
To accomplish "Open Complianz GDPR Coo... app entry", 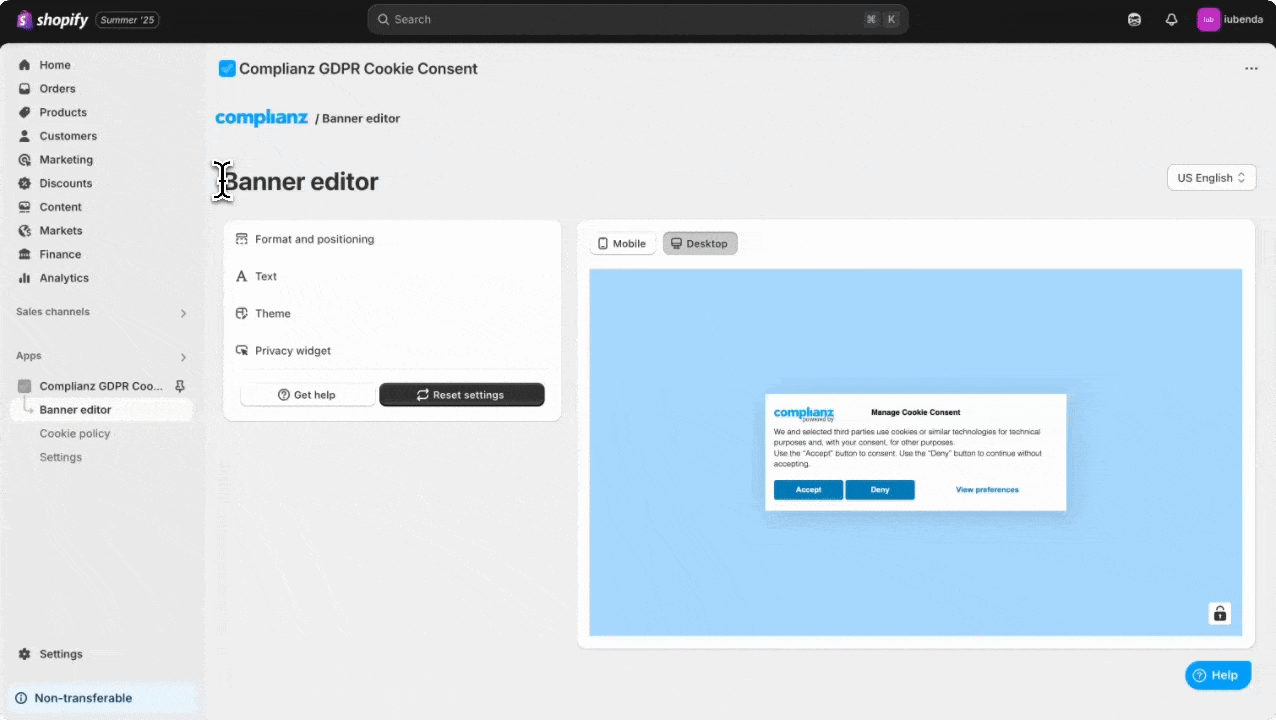I will (100, 386).
